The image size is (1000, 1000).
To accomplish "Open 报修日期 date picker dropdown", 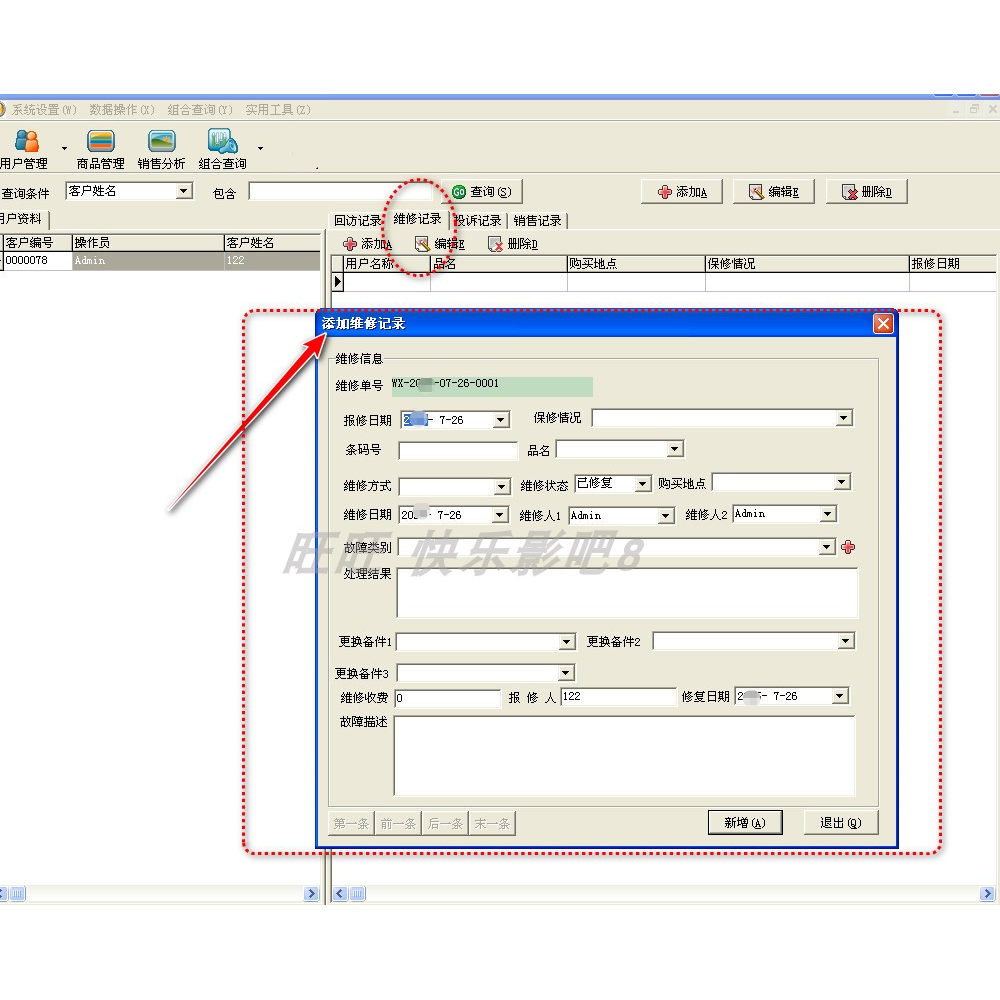I will pos(501,420).
